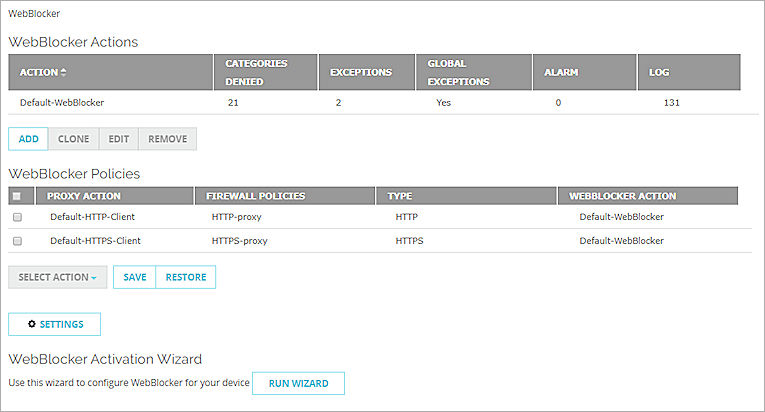
Task: Click the Proxy Action column header
Action: coord(84,196)
